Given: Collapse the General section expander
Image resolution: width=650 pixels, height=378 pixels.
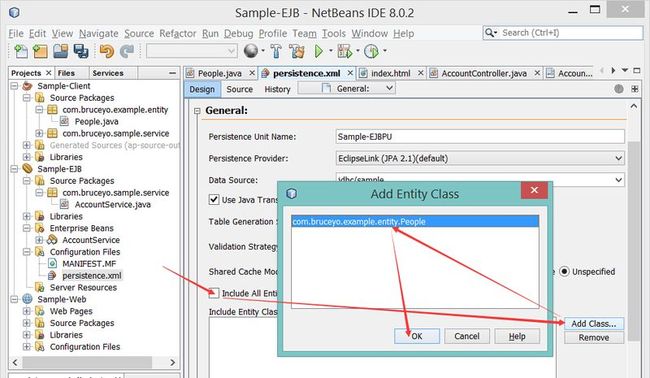Looking at the screenshot, I should 197,111.
